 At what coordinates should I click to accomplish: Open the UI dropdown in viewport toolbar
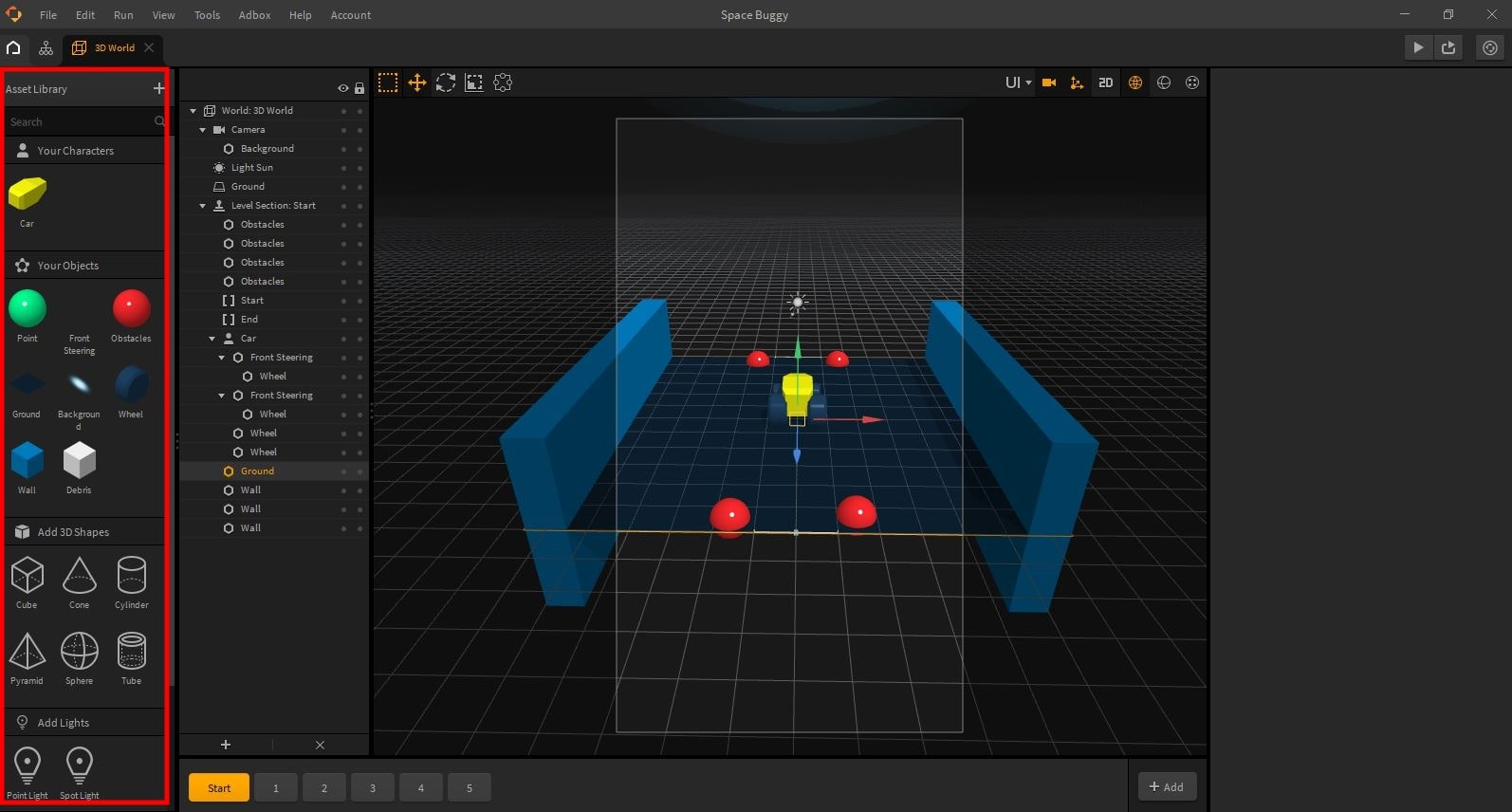[1018, 83]
